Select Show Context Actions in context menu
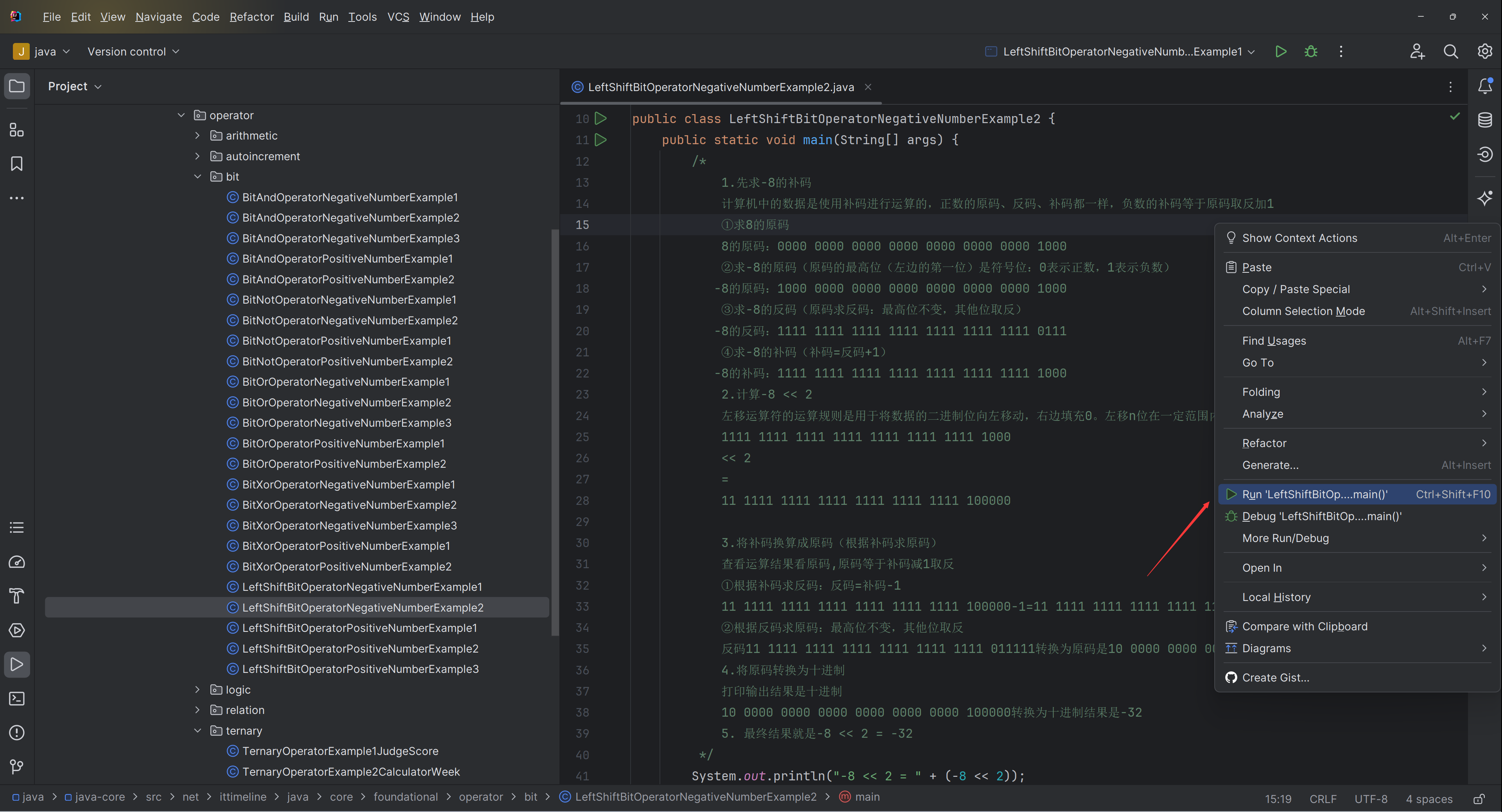Viewport: 1502px width, 812px height. click(x=1357, y=238)
